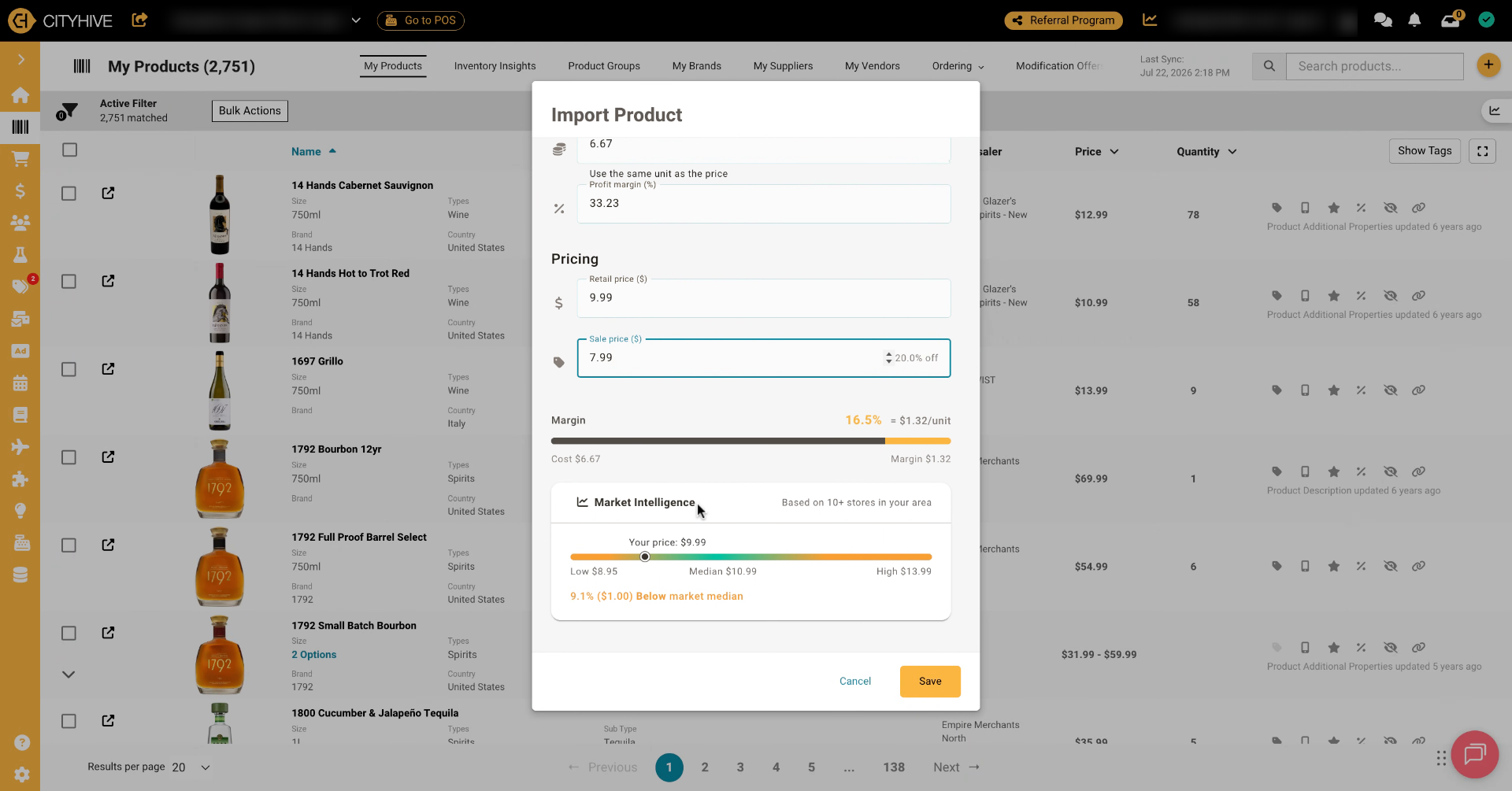Open the calendar sidebar icon
This screenshot has width=1512, height=791.
(20, 383)
